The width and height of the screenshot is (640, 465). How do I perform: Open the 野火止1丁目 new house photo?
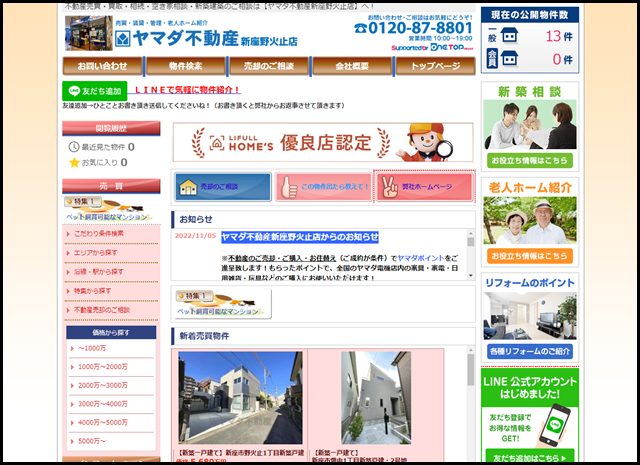(x=241, y=398)
